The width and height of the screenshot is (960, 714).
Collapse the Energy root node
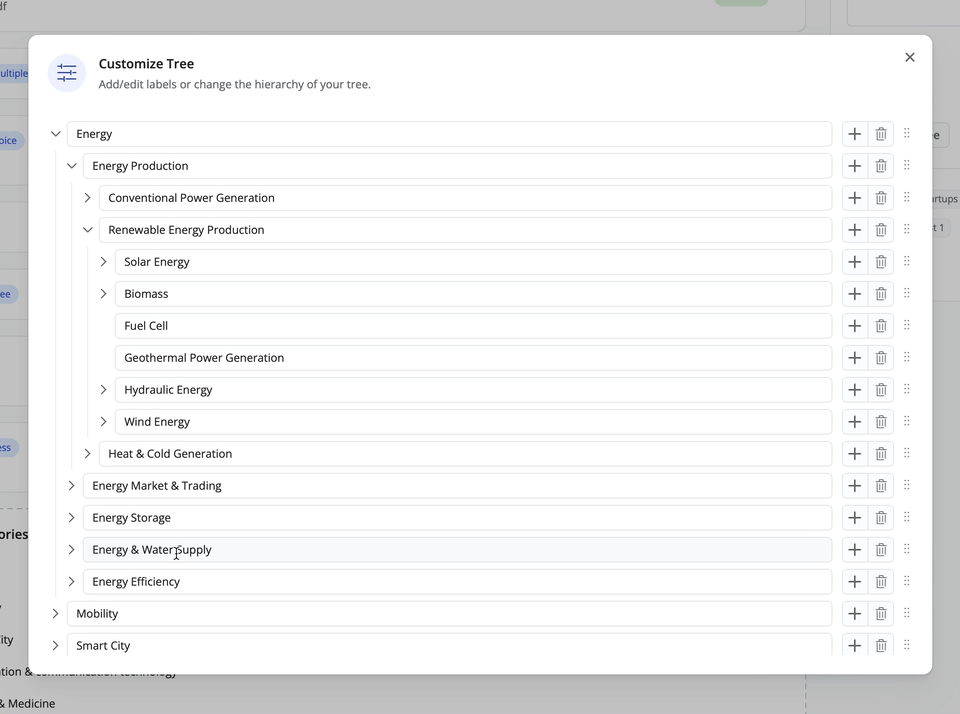point(56,134)
